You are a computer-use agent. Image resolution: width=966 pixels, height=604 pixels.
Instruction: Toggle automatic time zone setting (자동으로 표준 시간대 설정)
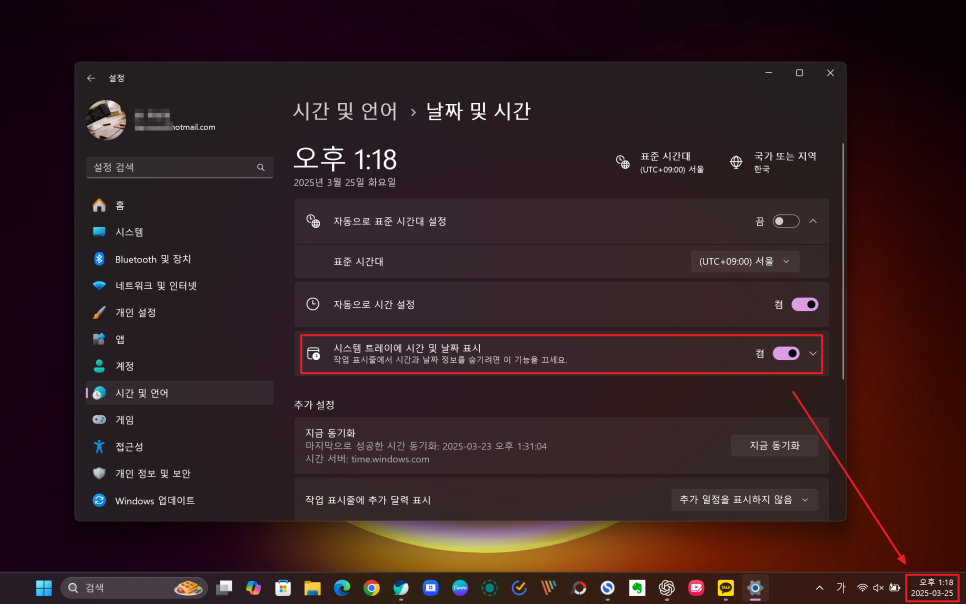pyautogui.click(x=786, y=221)
